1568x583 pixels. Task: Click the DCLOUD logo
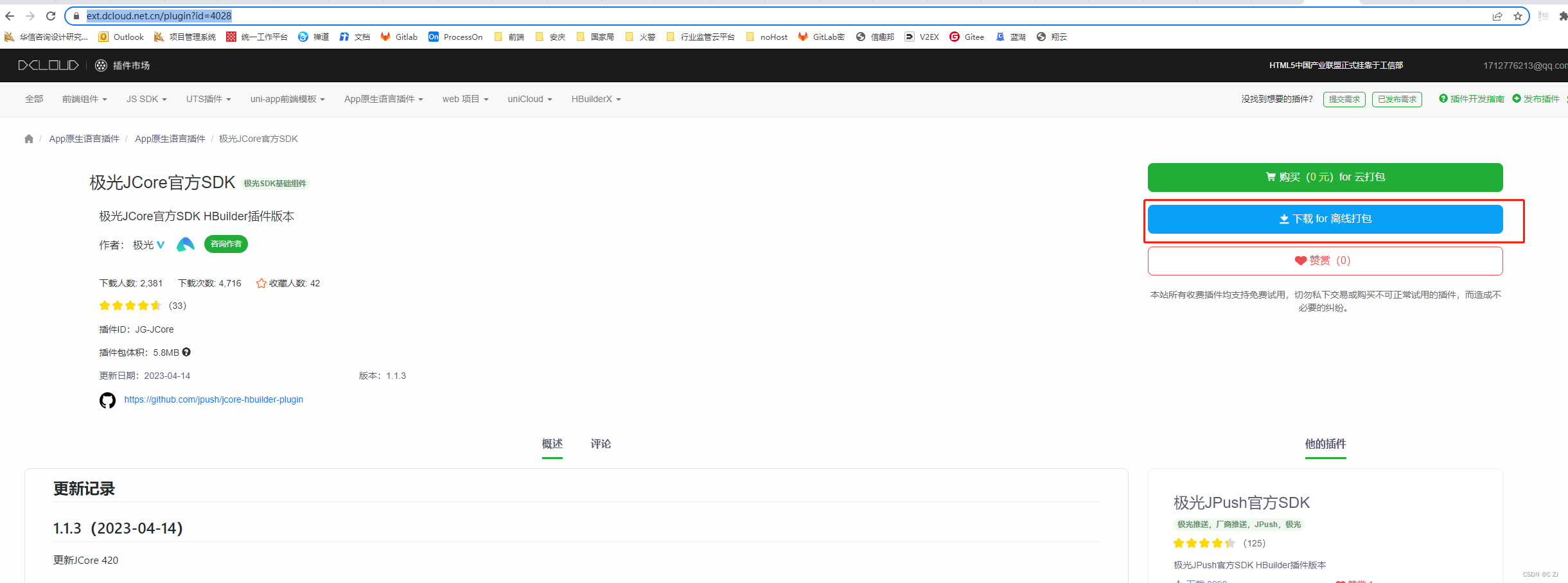48,65
